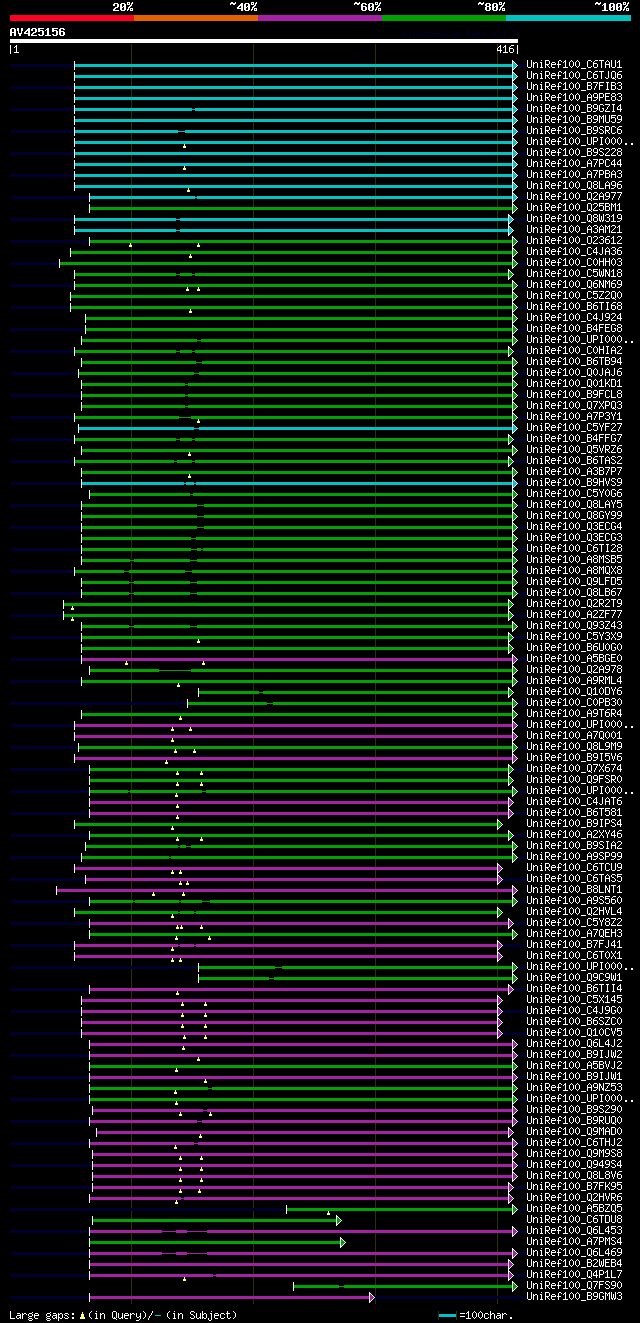The image size is (640, 1323).
Task: Select the UniRef100_Q8LAY5 label
Action: pyautogui.click(x=574, y=504)
